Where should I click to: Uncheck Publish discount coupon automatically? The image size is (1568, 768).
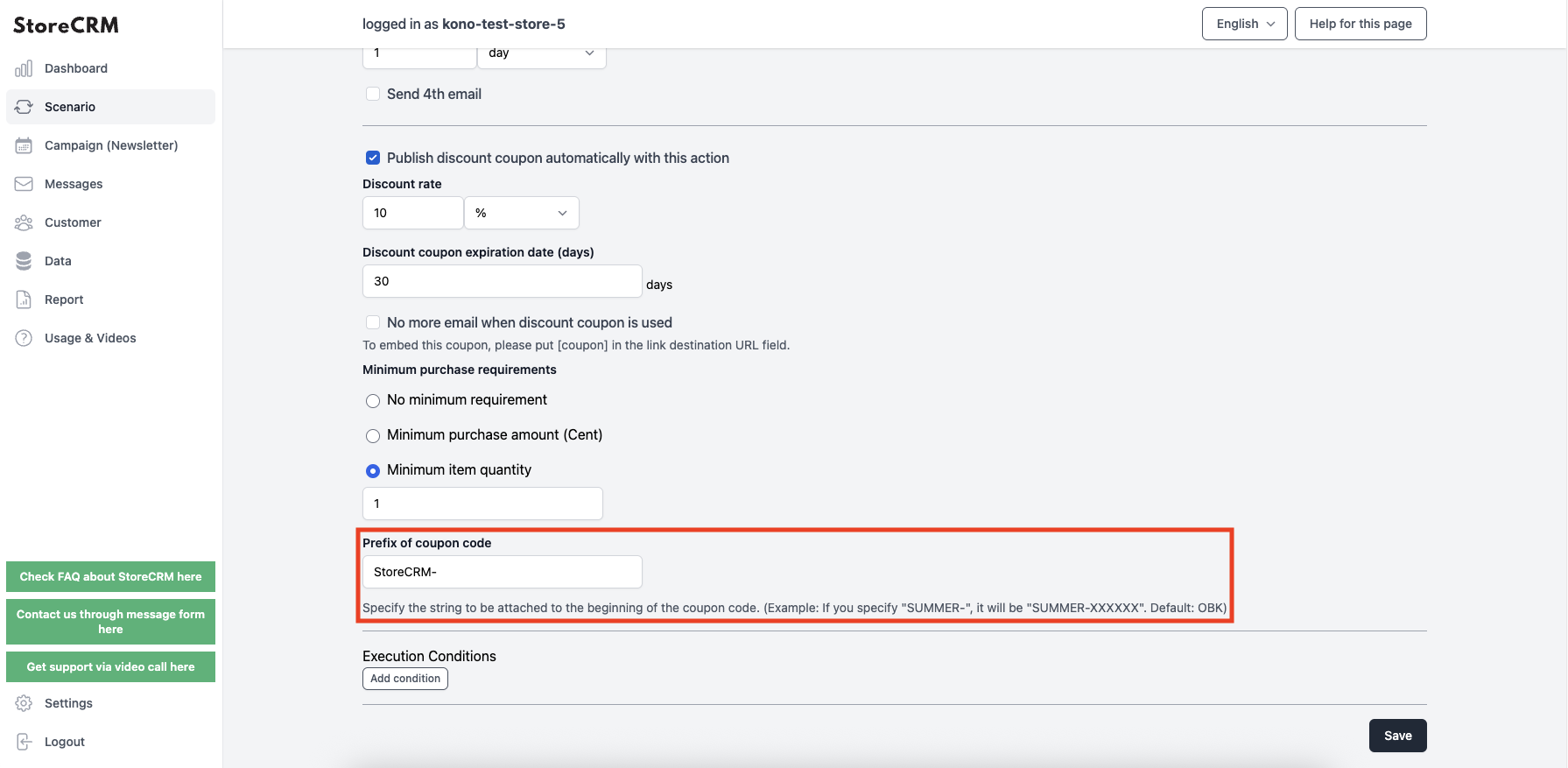[x=373, y=158]
